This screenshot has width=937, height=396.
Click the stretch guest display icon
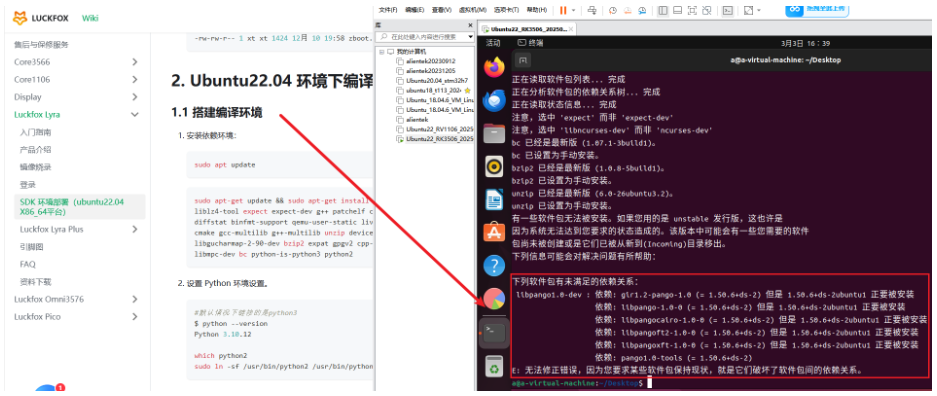[x=748, y=10]
